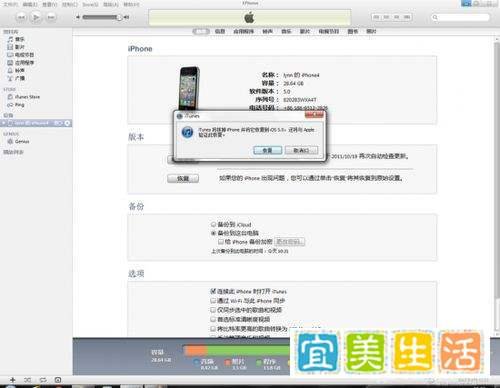
Task: Click the Next track button
Action: coord(51,17)
